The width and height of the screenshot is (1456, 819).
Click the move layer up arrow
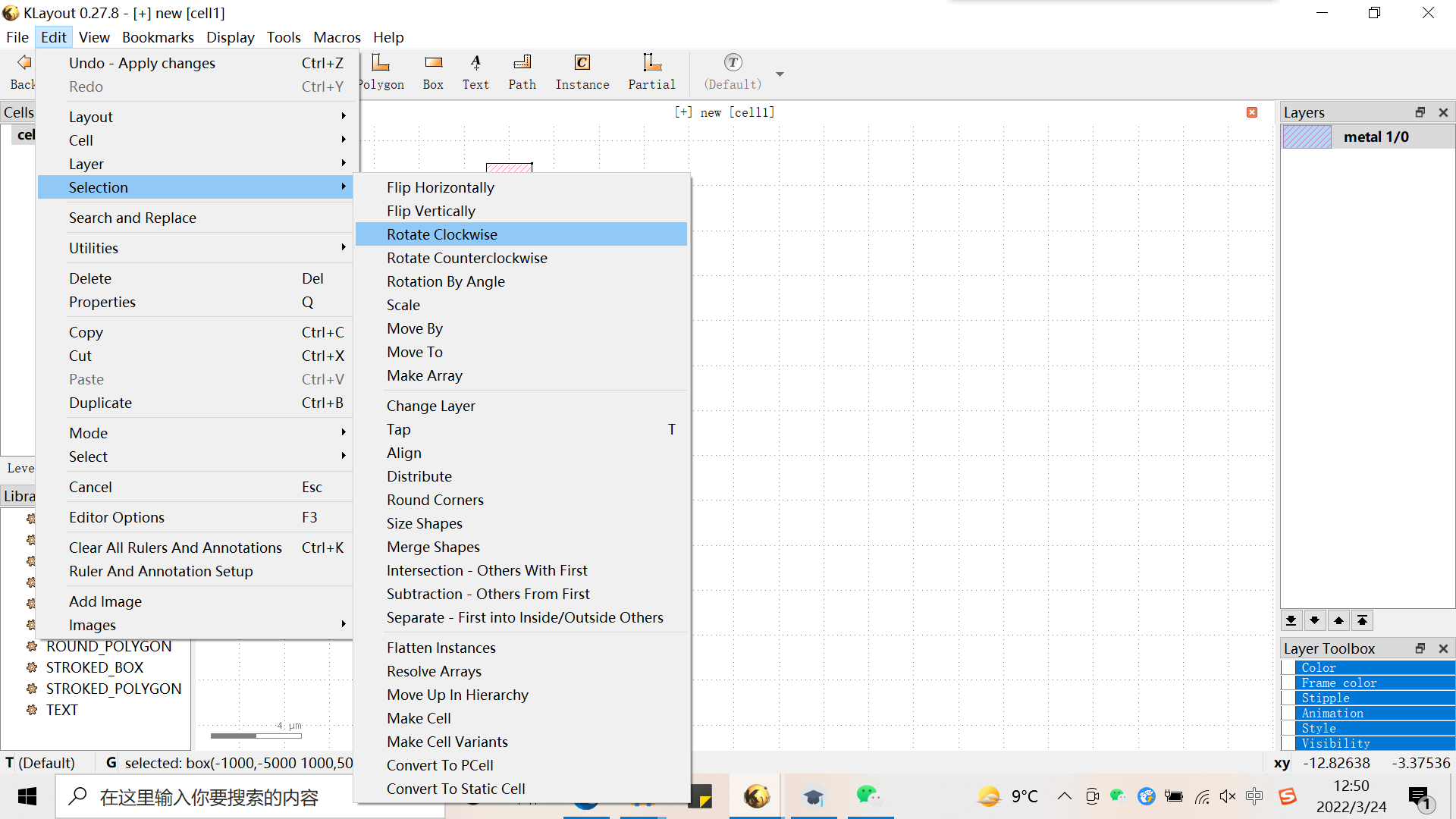pos(1338,620)
